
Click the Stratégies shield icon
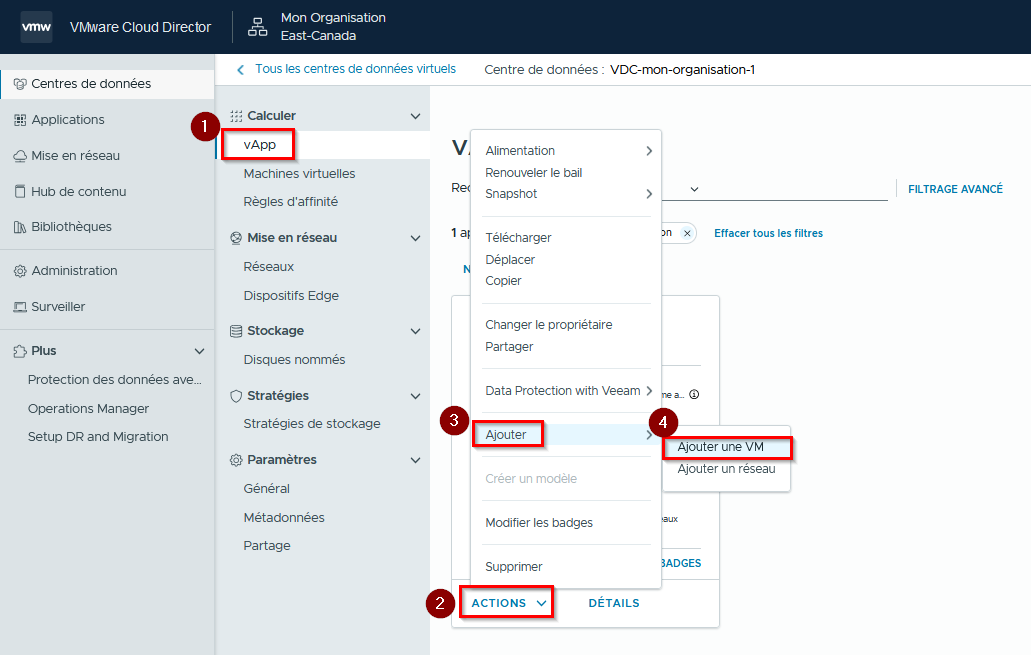[x=236, y=396]
